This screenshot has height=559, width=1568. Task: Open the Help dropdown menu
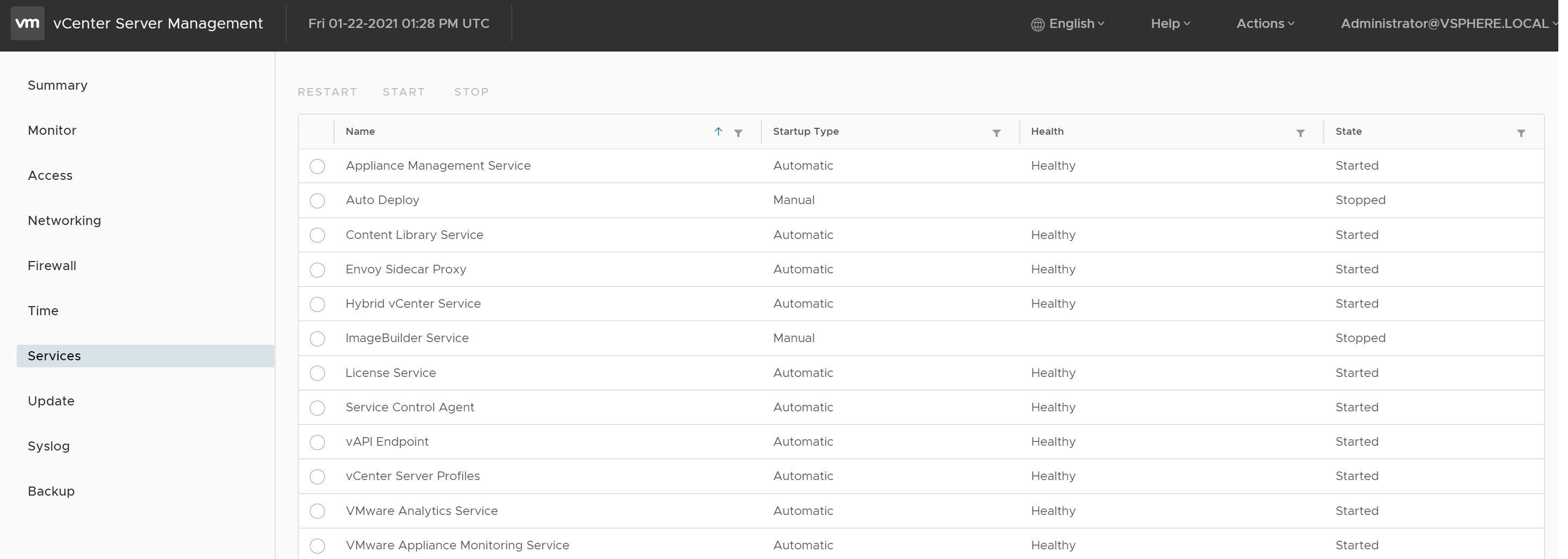[1170, 24]
